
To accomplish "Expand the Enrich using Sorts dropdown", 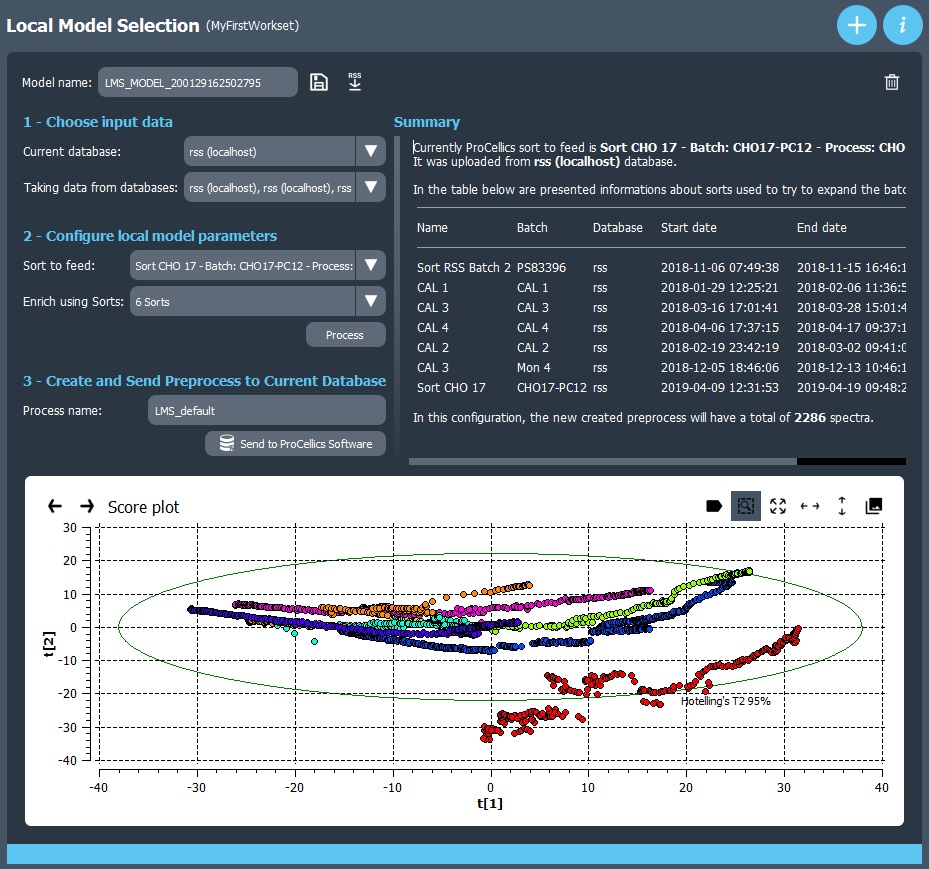I will [x=370, y=301].
